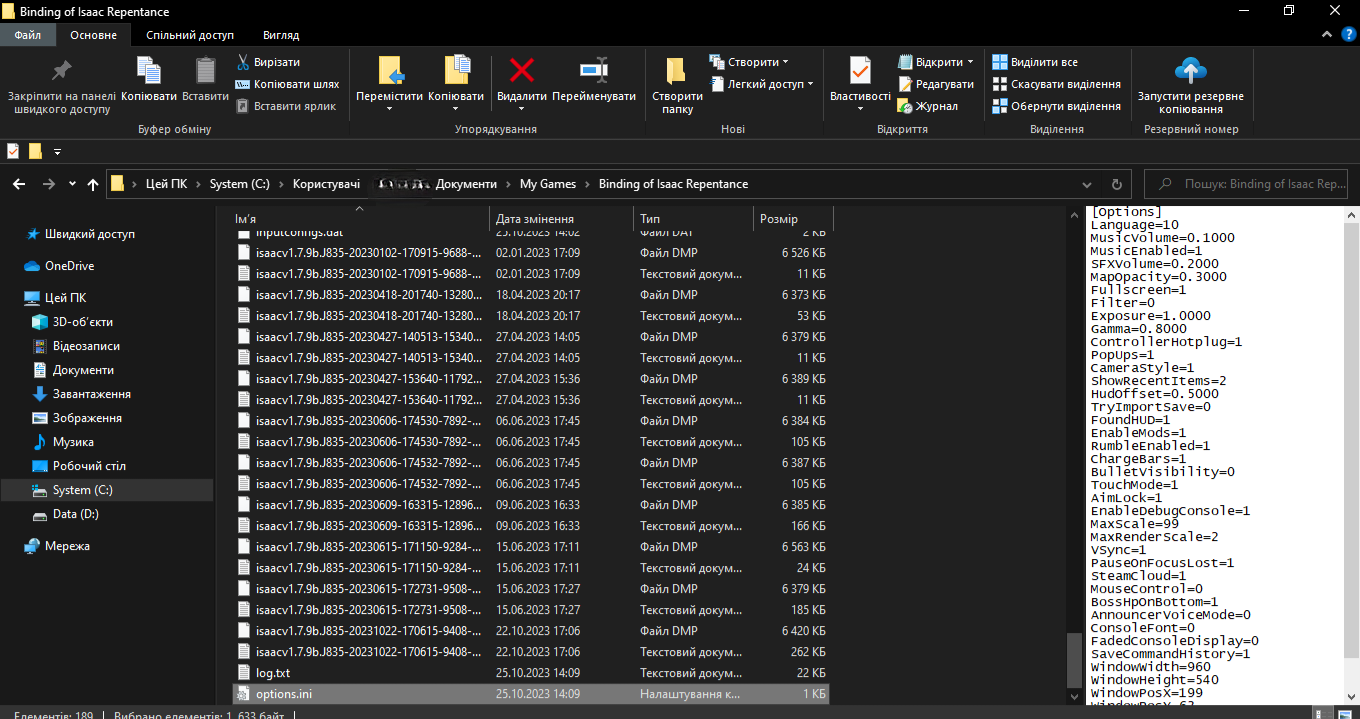The image size is (1360, 719).
Task: Open the Файл tab
Action: click(28, 35)
